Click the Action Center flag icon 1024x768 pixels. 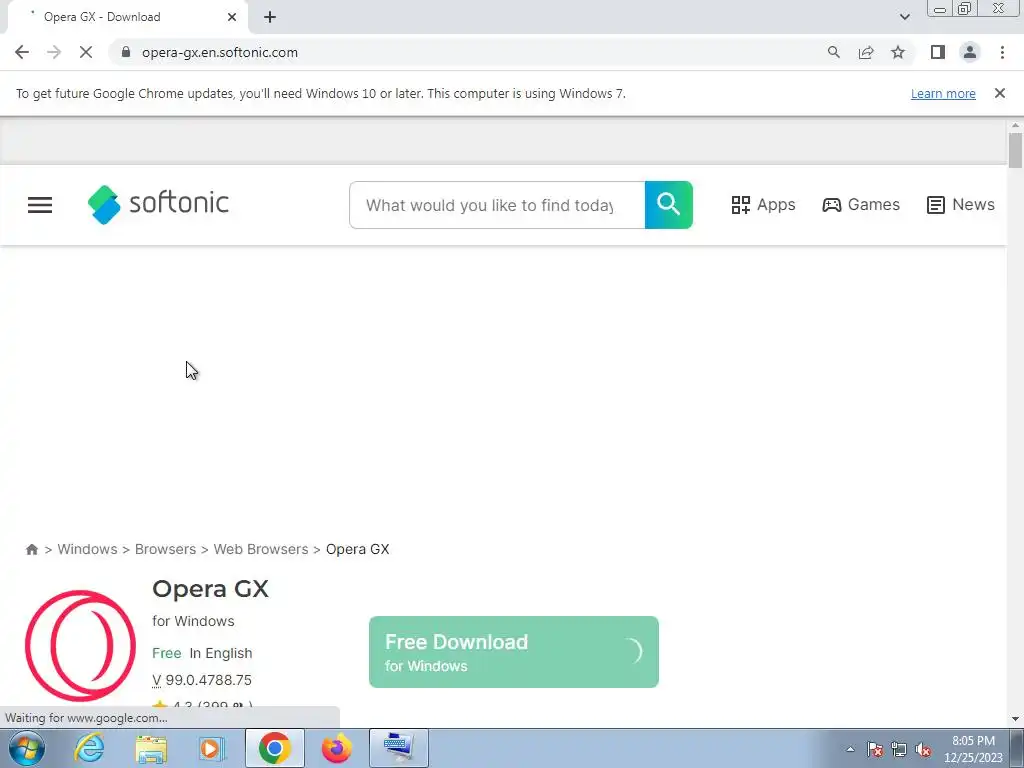click(875, 749)
